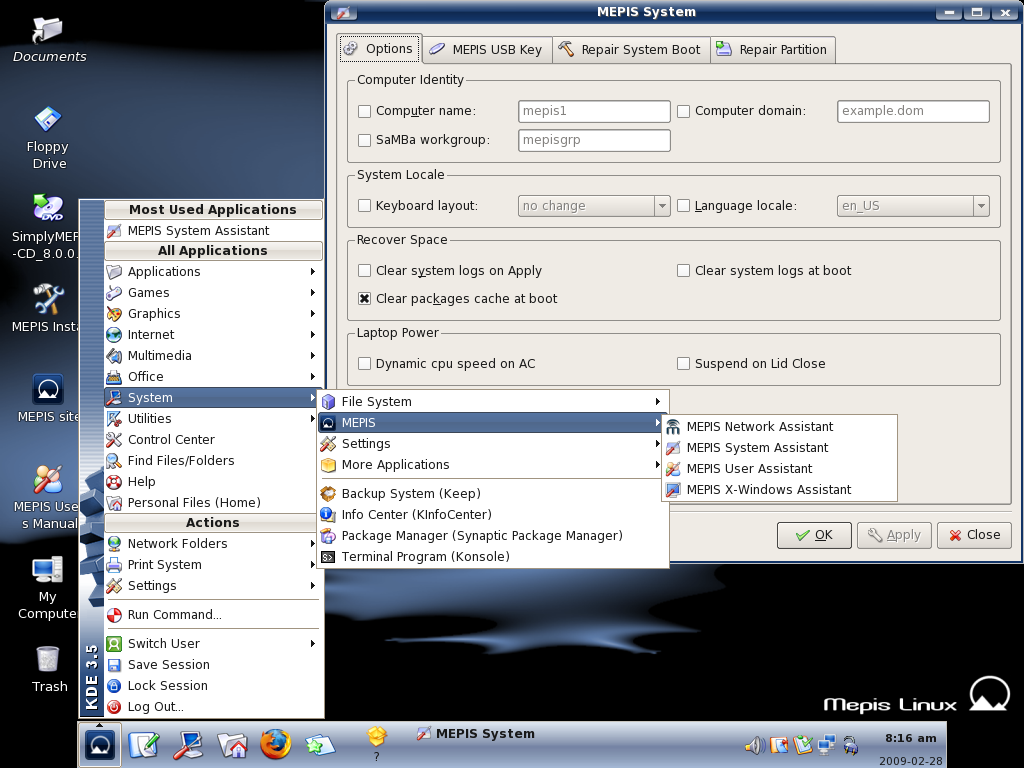Open the Language locale en_US dropdown
This screenshot has height=768, width=1024.
coord(913,206)
